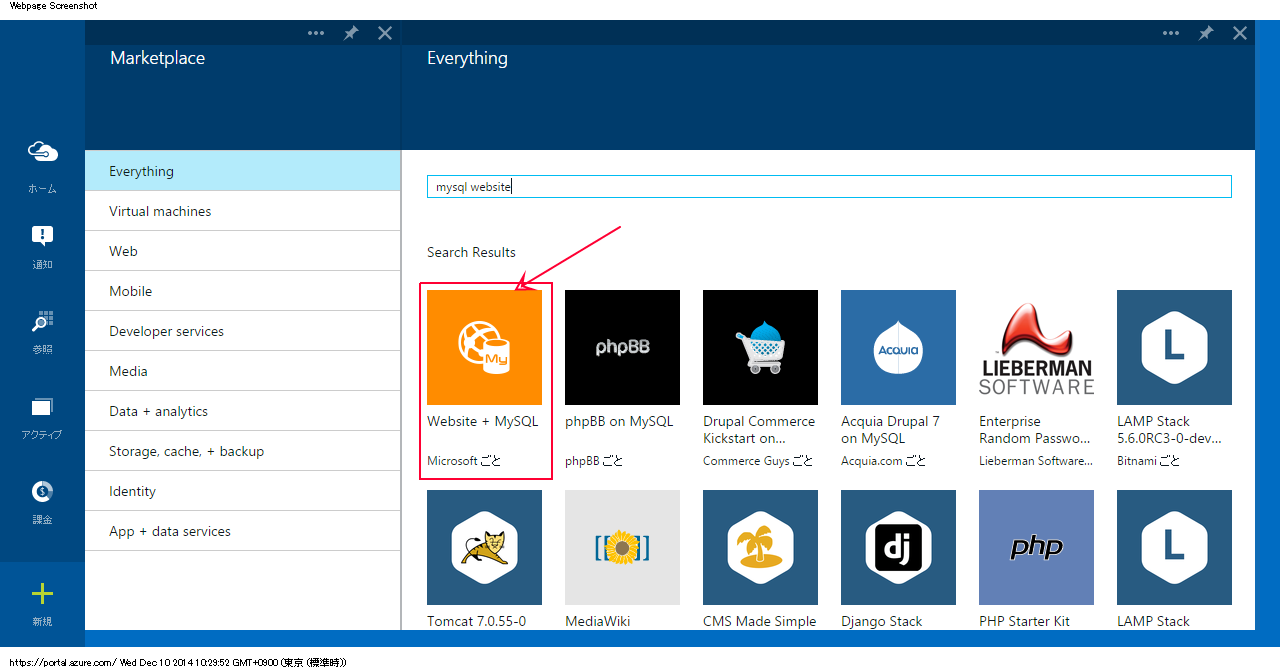Image resolution: width=1280 pixels, height=667 pixels.
Task: Open Everything blade more options ellipsis
Action: pos(1171,33)
